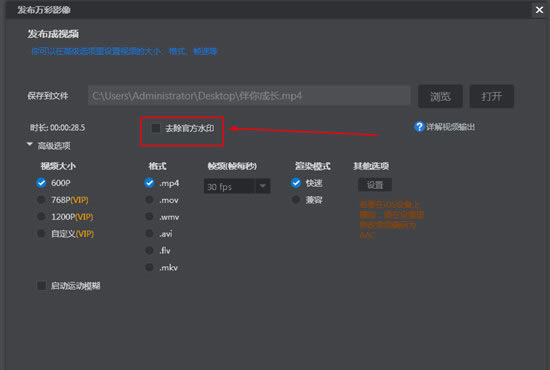550x370 pixels.
Task: Choose the .mp4 format
Action: [x=149, y=183]
